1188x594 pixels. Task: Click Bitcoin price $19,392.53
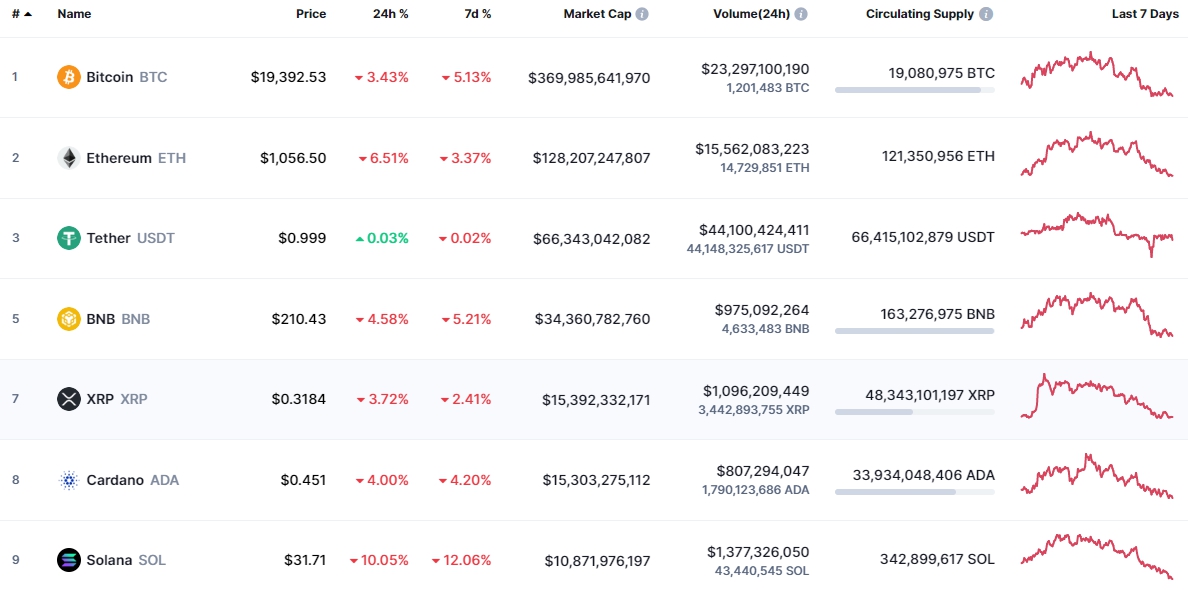click(289, 77)
